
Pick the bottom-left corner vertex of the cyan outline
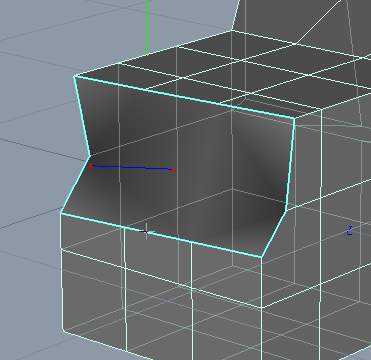[61, 213]
